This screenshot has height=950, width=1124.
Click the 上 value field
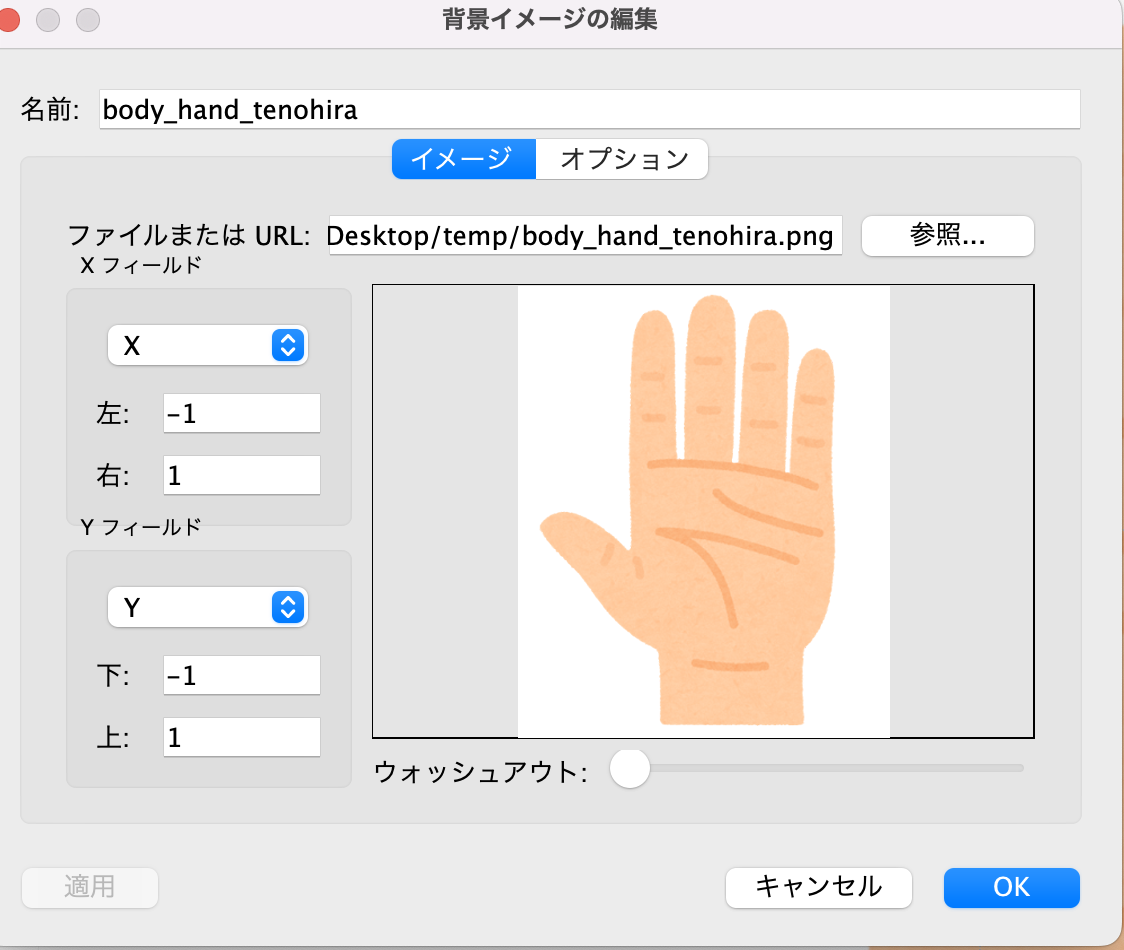242,736
